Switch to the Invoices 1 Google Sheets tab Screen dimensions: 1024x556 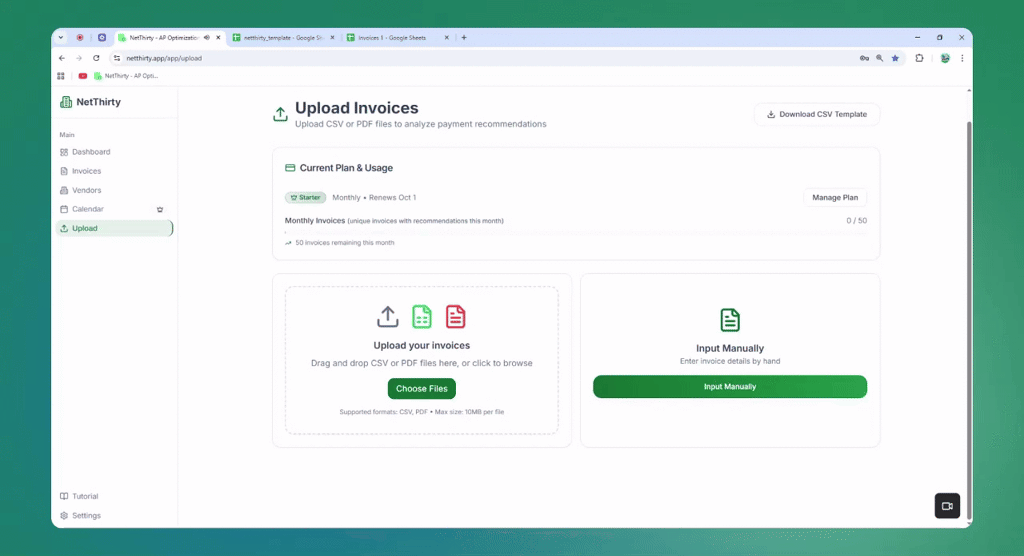click(x=392, y=37)
